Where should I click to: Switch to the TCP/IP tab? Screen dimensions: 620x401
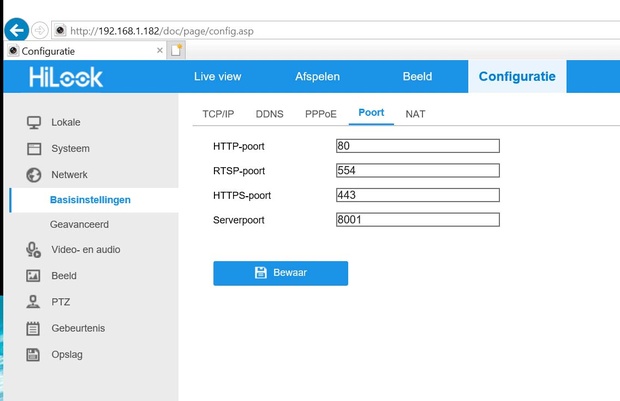218,114
